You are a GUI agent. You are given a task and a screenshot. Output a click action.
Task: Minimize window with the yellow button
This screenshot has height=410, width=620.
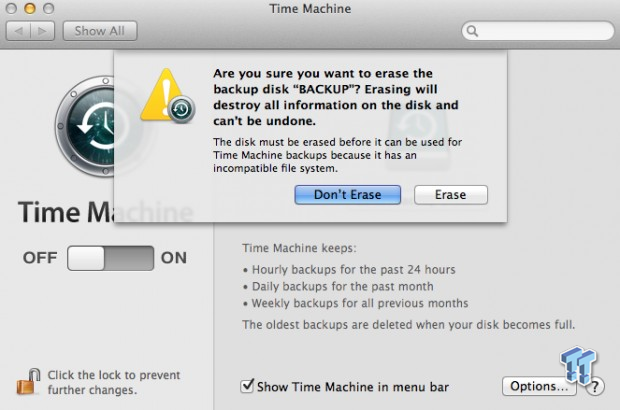click(30, 9)
